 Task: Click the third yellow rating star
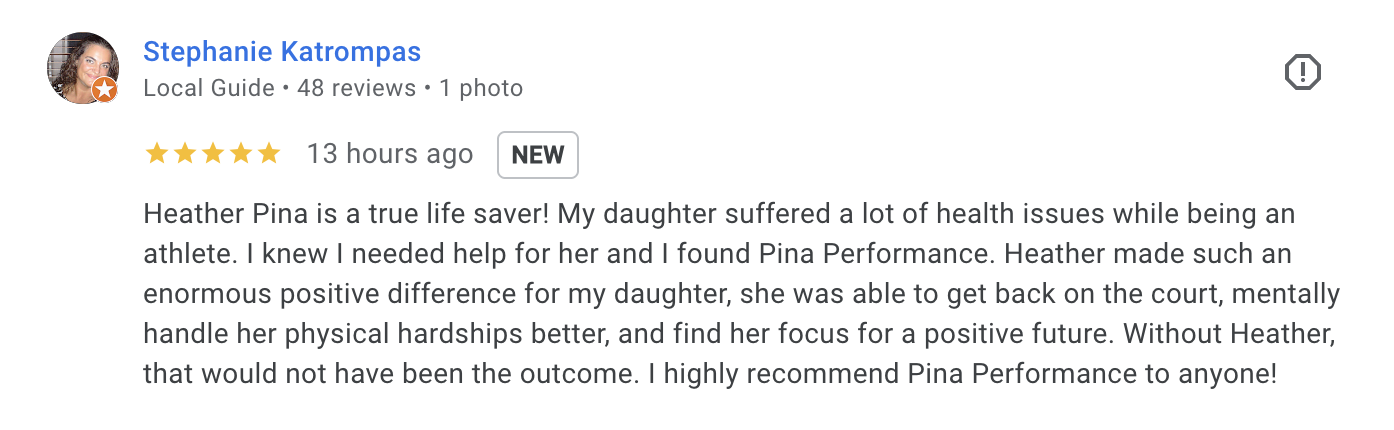(212, 153)
